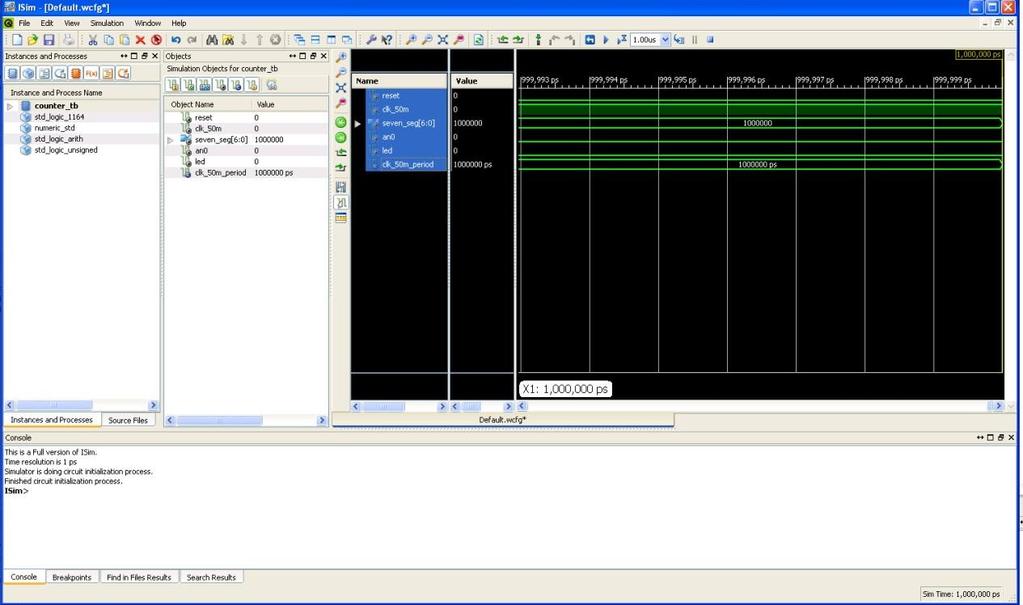Click the Add Marker green icon in toolbar
The image size is (1023, 605).
click(538, 40)
